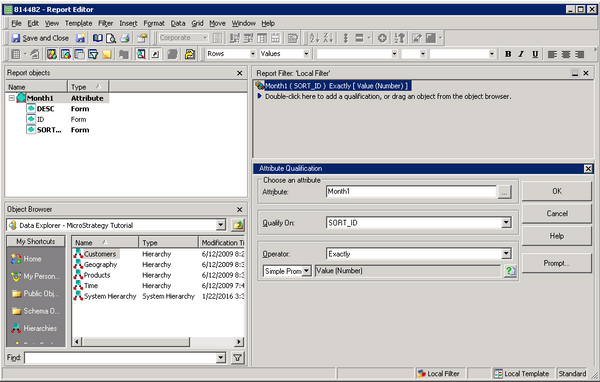Collapse the Month1 attribute tree node
Viewport: 600px width, 382px height.
[11, 98]
